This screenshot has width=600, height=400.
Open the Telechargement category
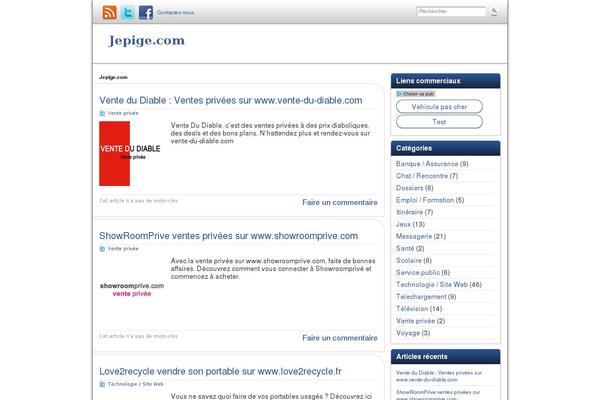tap(421, 297)
